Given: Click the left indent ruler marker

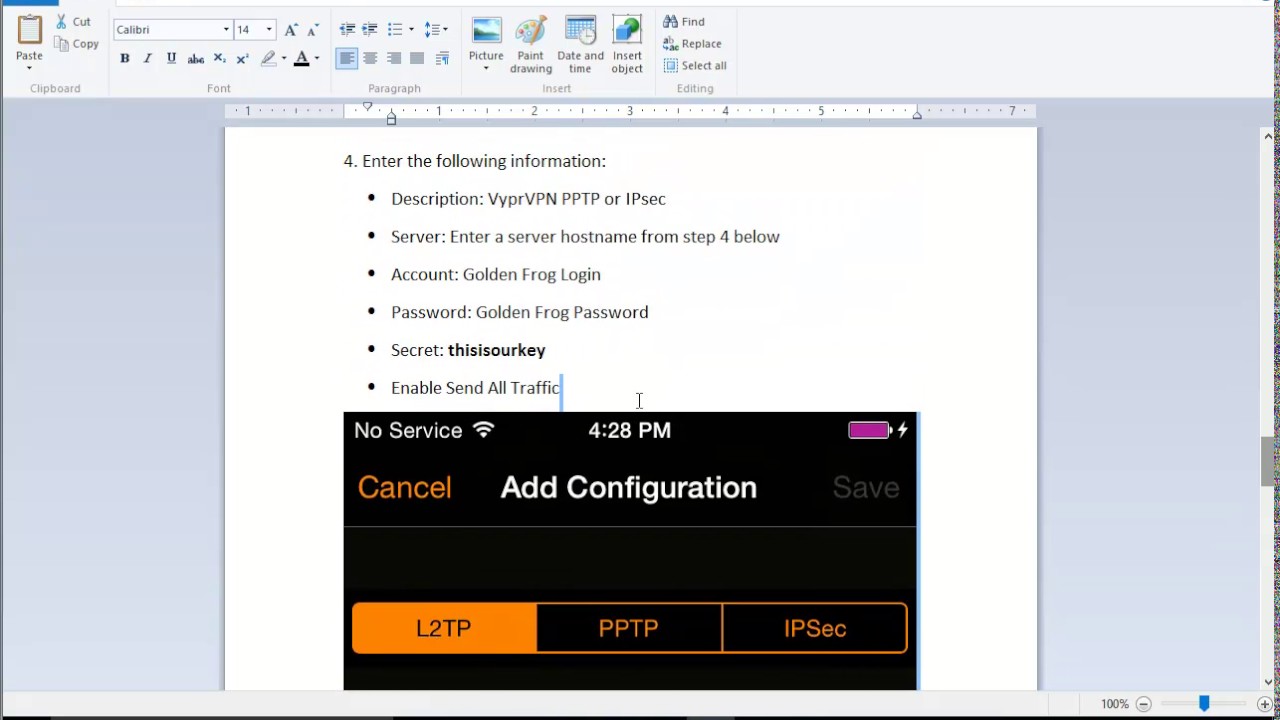Looking at the screenshot, I should click(391, 119).
